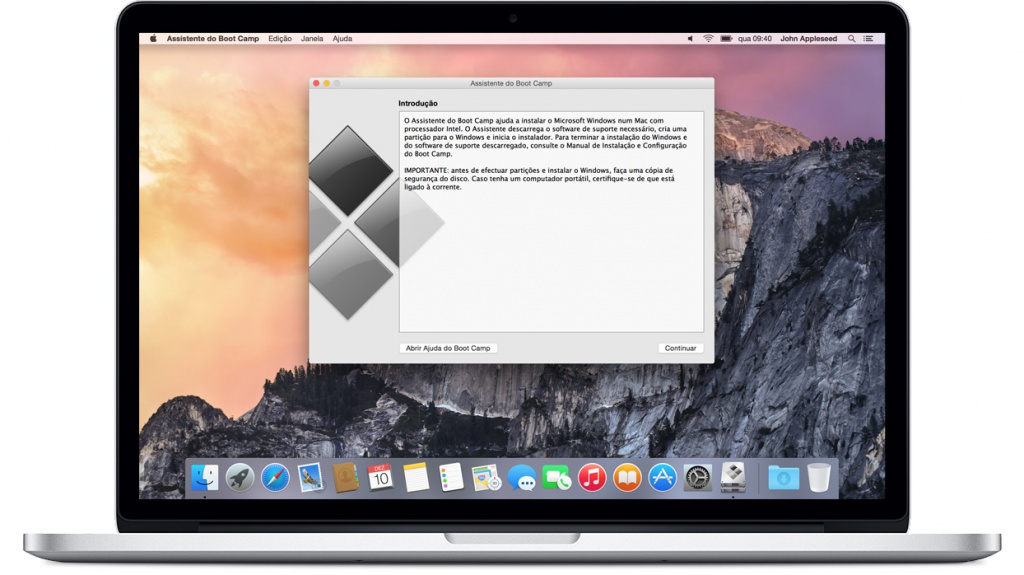Open App Store from the Dock
Image resolution: width=1024 pixels, height=575 pixels.
pyautogui.click(x=662, y=478)
